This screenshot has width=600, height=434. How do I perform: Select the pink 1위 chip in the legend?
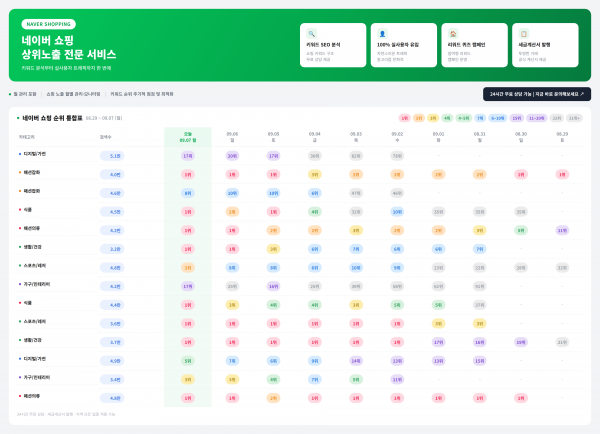pyautogui.click(x=404, y=118)
